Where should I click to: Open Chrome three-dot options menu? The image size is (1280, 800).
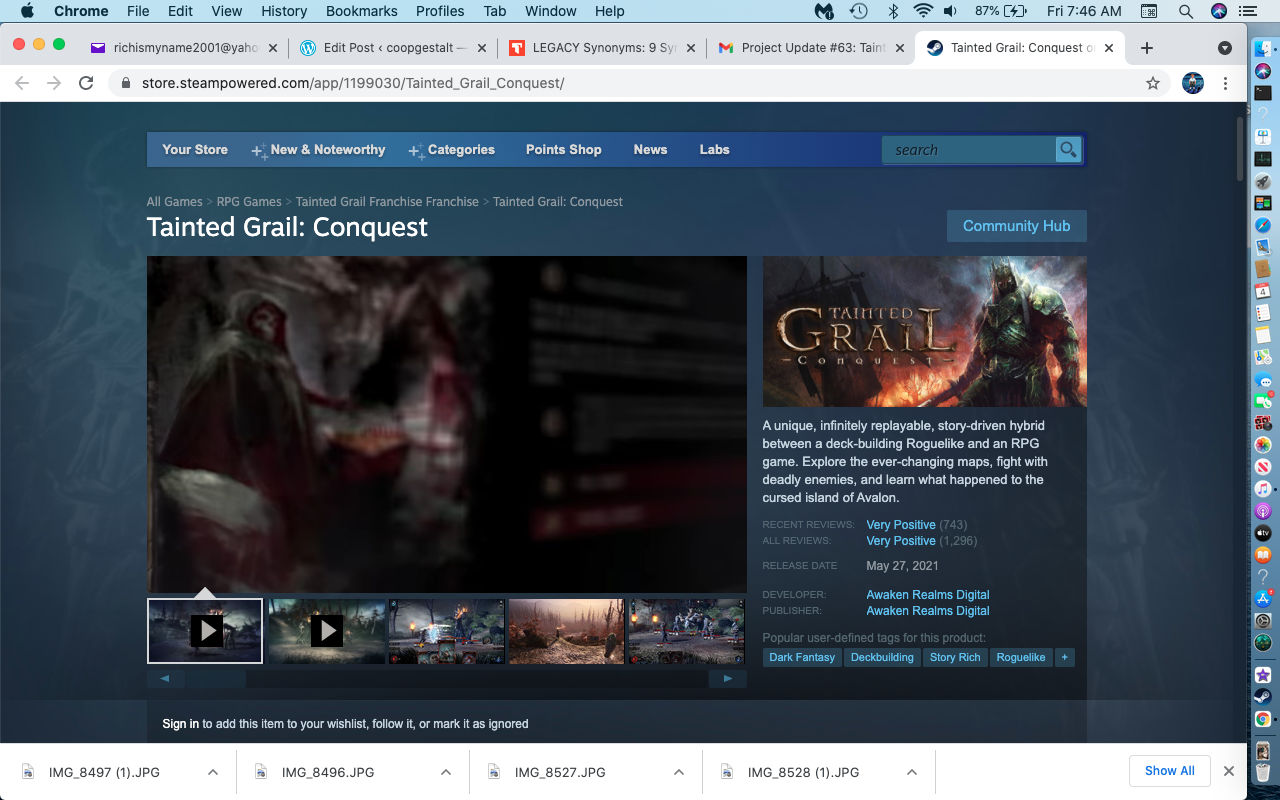pyautogui.click(x=1226, y=83)
